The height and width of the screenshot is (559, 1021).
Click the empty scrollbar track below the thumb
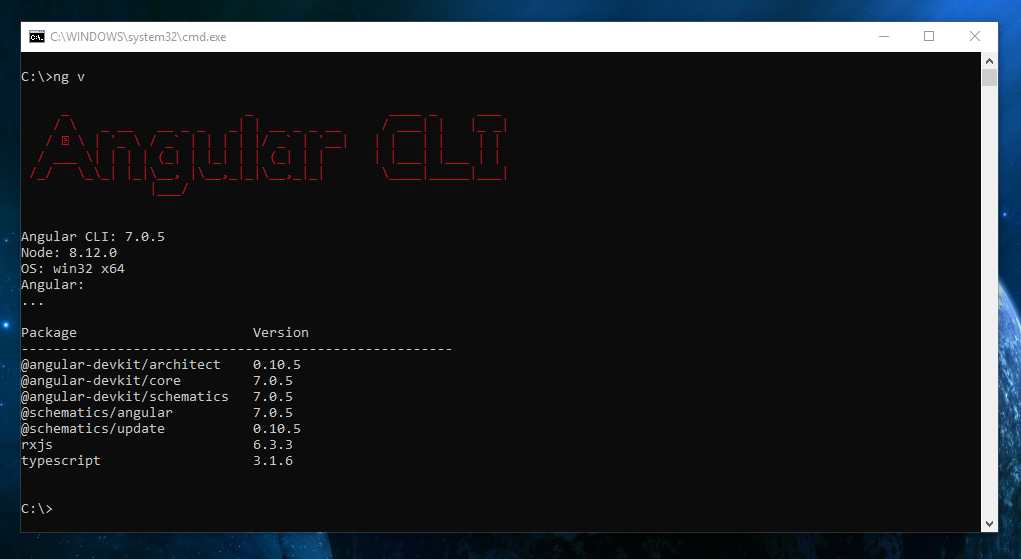tap(989, 300)
